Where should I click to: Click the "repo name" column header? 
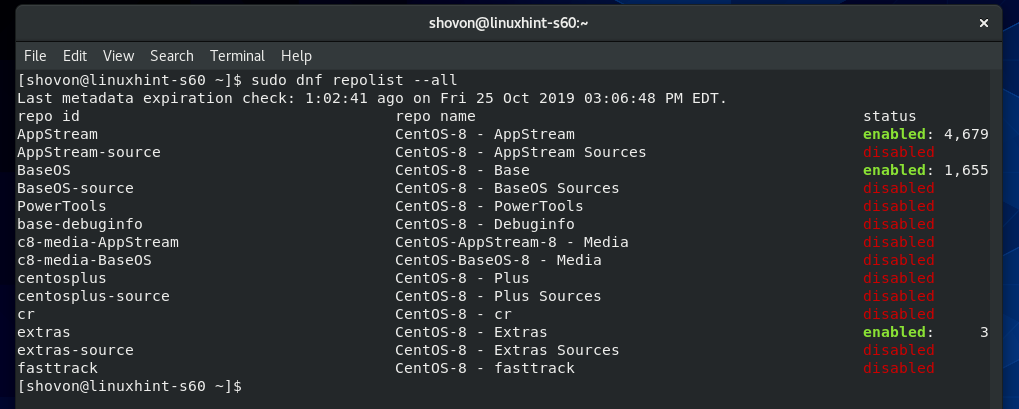click(x=435, y=116)
